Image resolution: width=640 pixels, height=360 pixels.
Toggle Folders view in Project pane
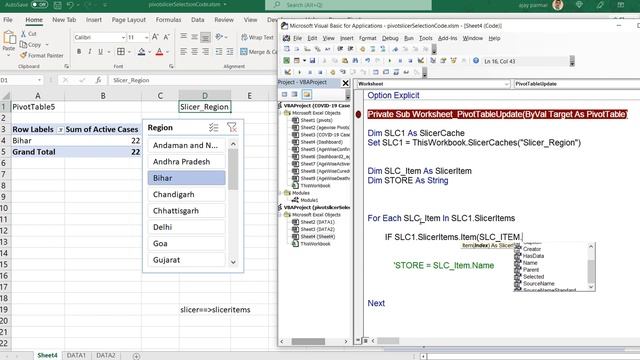pos(307,94)
